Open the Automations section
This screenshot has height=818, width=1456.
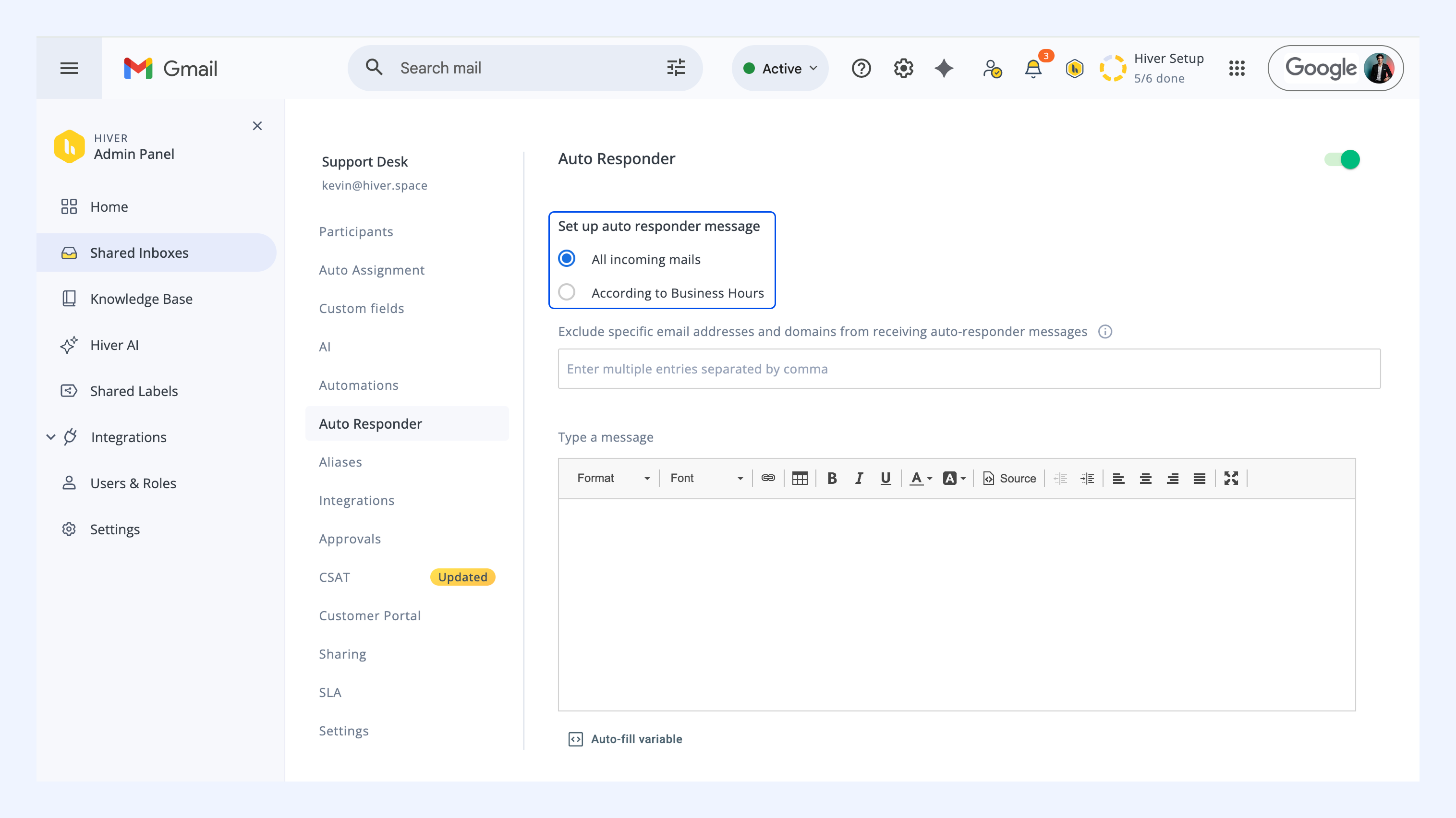click(x=358, y=385)
